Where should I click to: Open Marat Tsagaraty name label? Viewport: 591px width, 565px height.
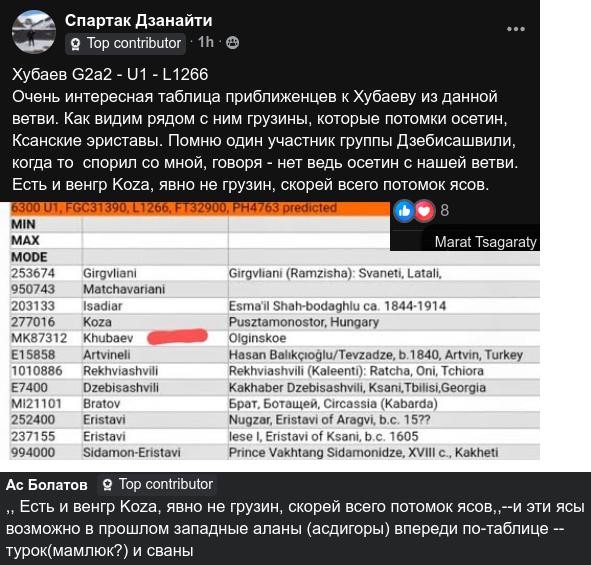coord(485,242)
